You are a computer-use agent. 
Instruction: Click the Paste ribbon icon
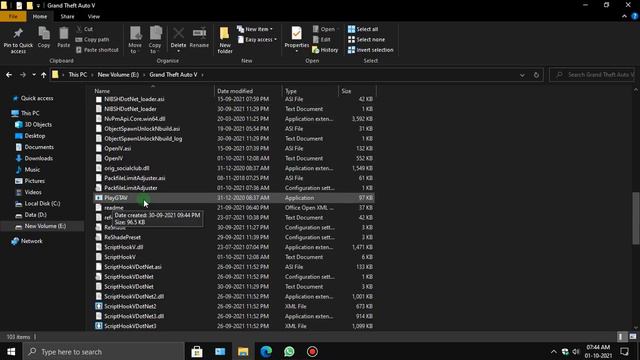click(x=64, y=38)
